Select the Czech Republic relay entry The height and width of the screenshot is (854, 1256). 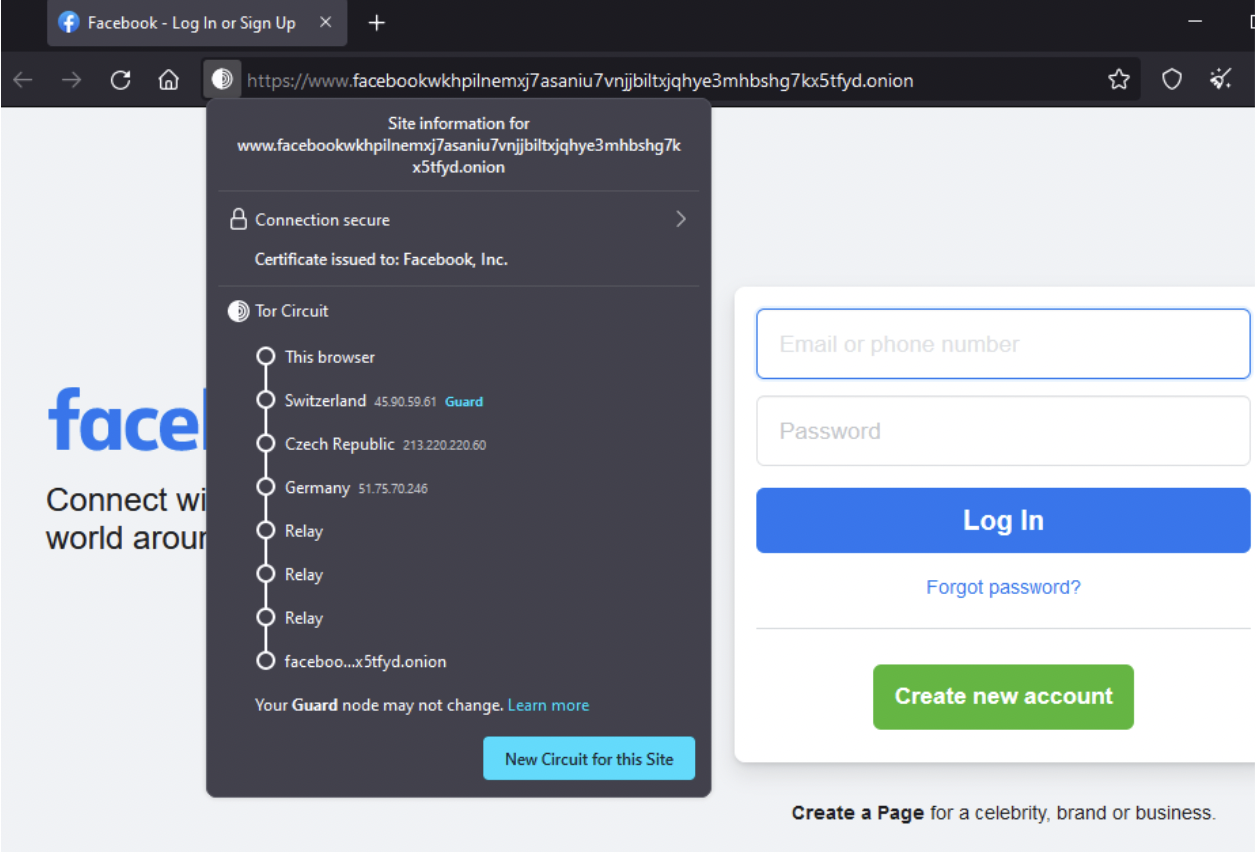click(372, 444)
